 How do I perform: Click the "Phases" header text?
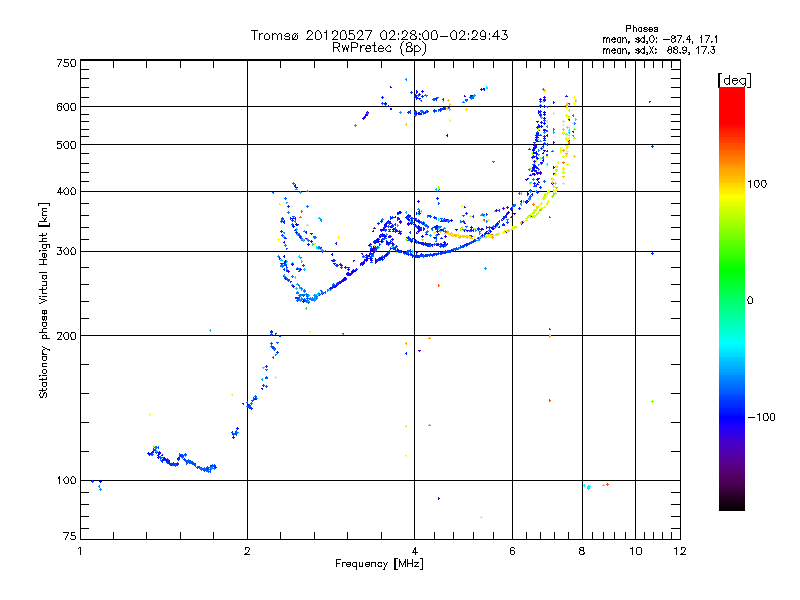(x=641, y=29)
